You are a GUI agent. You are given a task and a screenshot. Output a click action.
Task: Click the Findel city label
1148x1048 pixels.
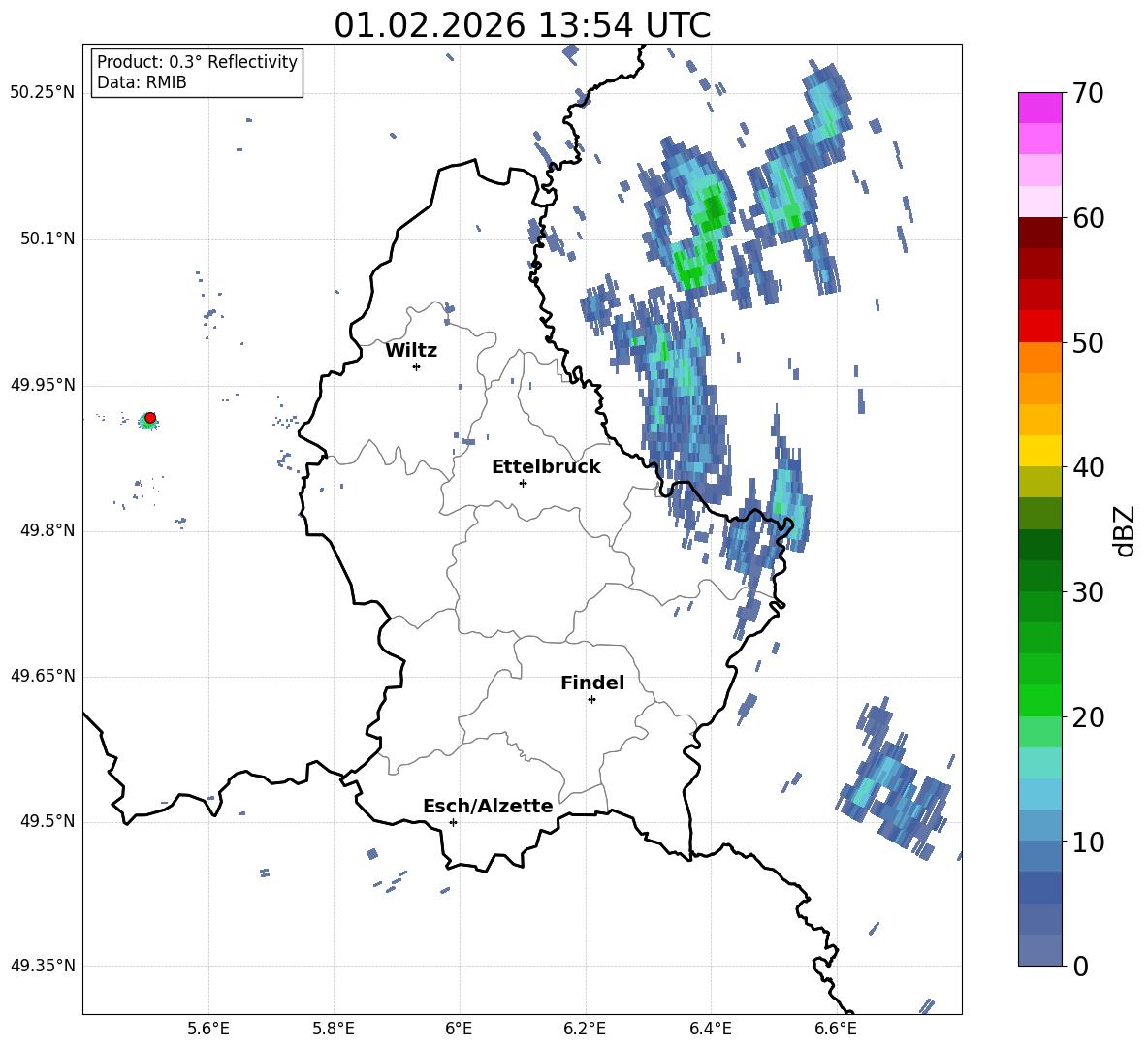[592, 683]
